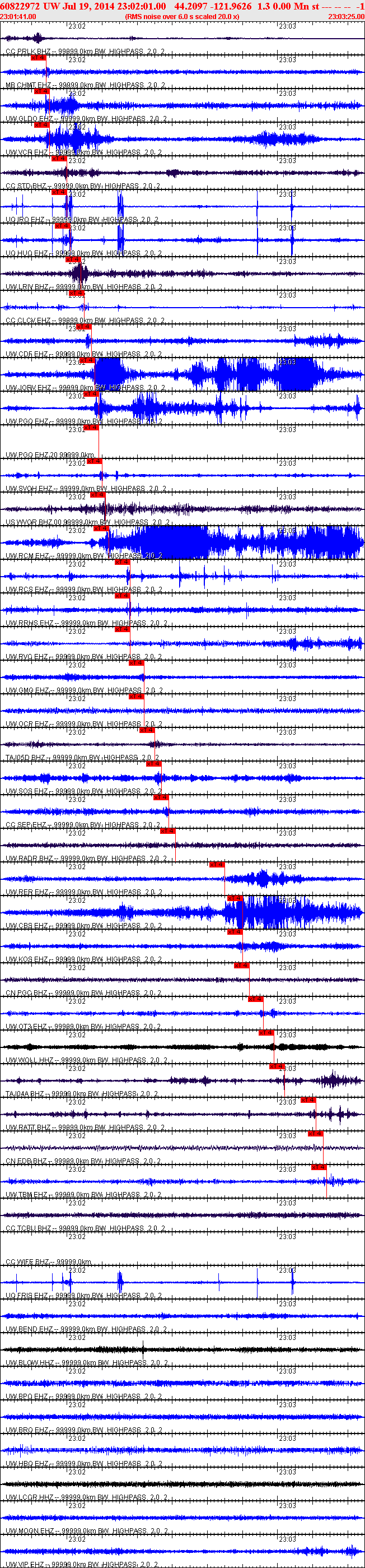The width and height of the screenshot is (365, 1568).
Task: Click the pick flag on UW.OT3.EHZ trace
Action: [255, 999]
